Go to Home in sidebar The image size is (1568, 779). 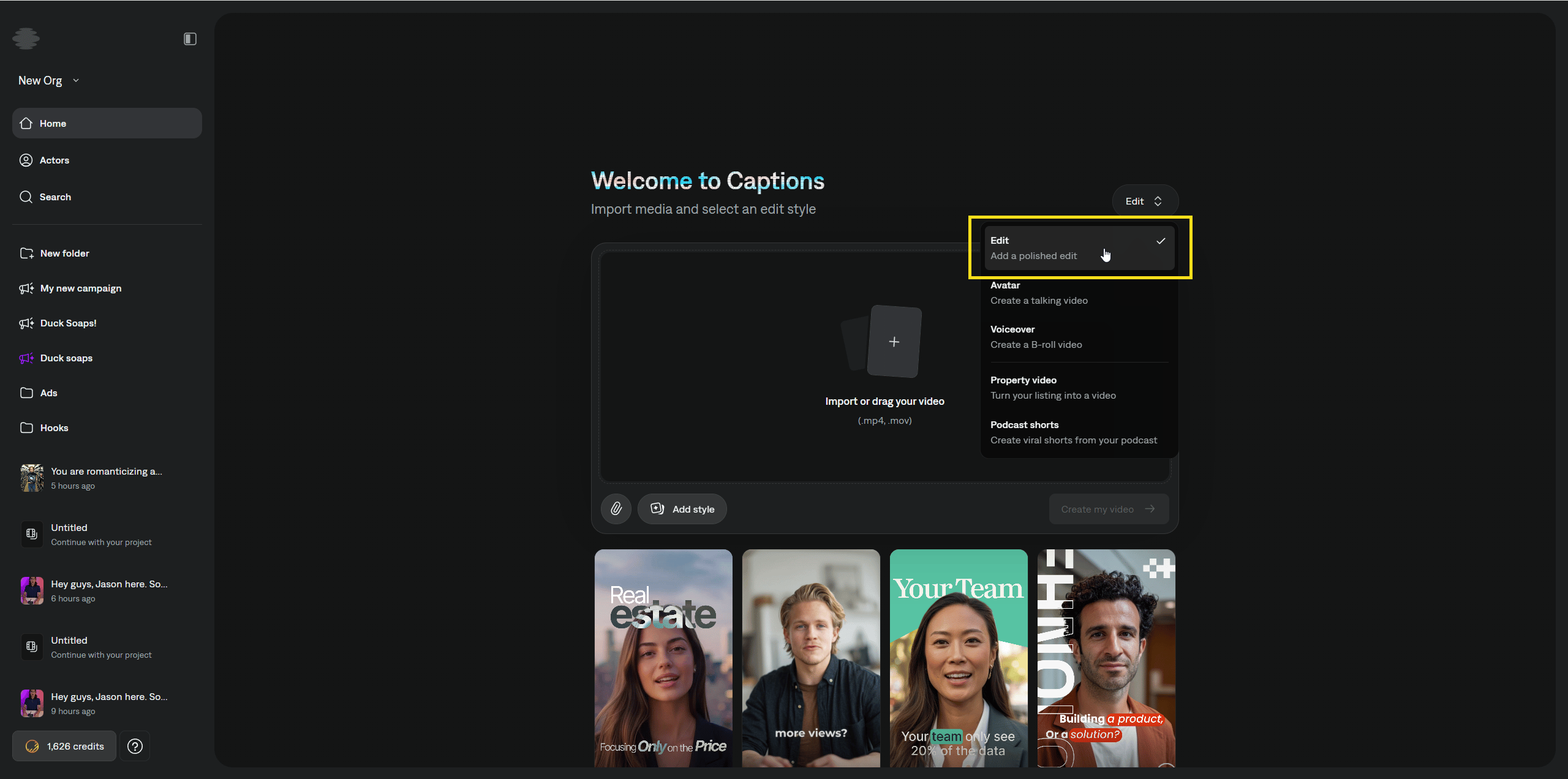click(107, 123)
